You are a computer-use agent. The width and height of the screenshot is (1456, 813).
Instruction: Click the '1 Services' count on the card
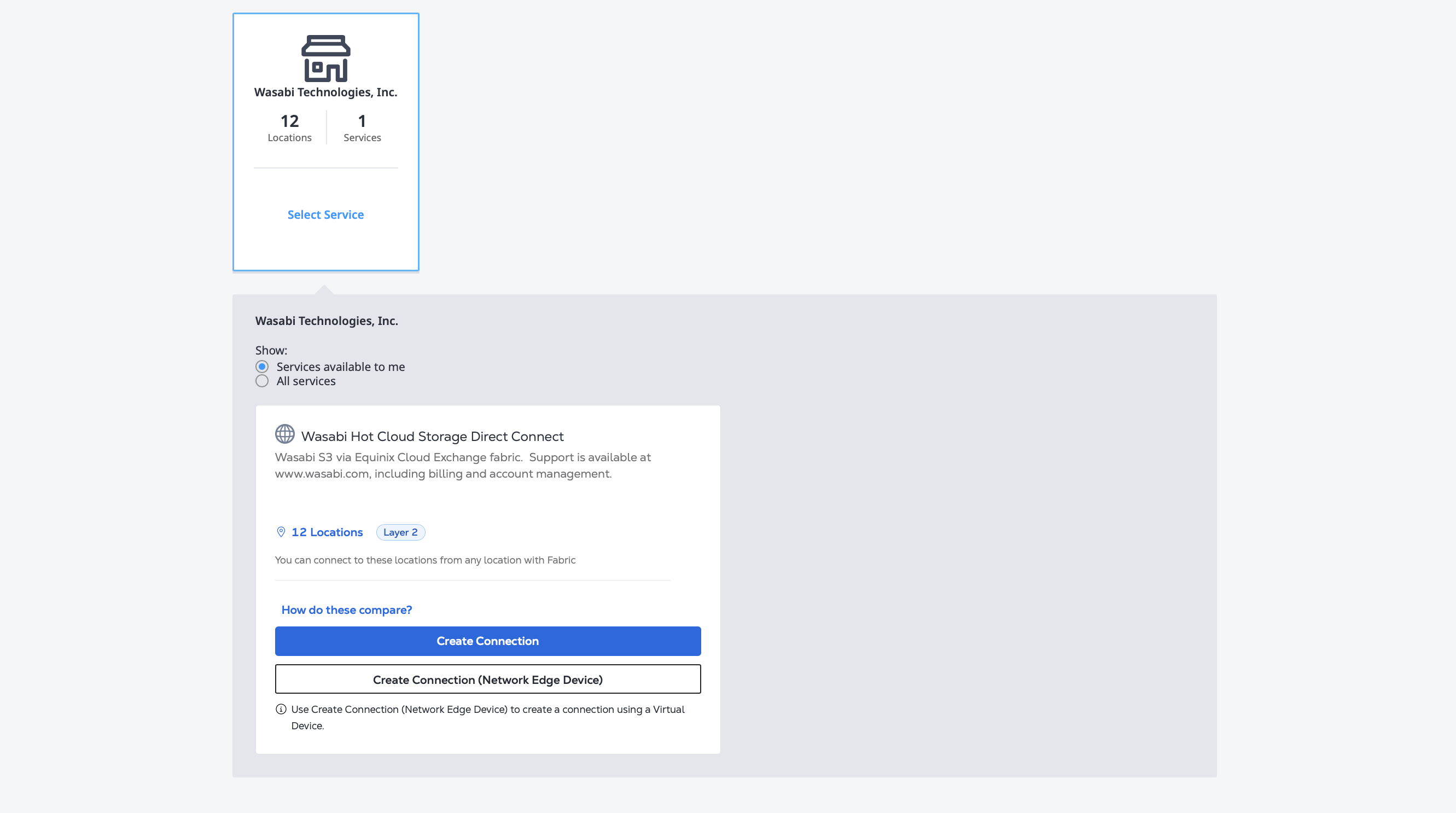pyautogui.click(x=362, y=128)
